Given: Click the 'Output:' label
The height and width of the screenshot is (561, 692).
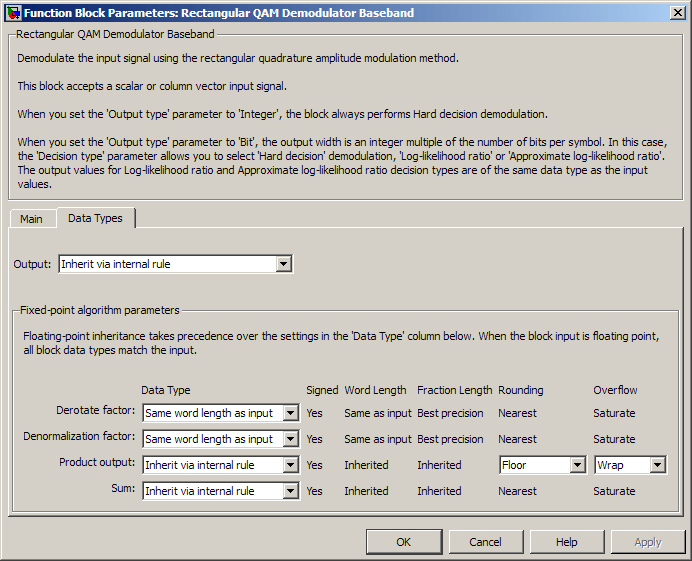Looking at the screenshot, I should (x=32, y=264).
